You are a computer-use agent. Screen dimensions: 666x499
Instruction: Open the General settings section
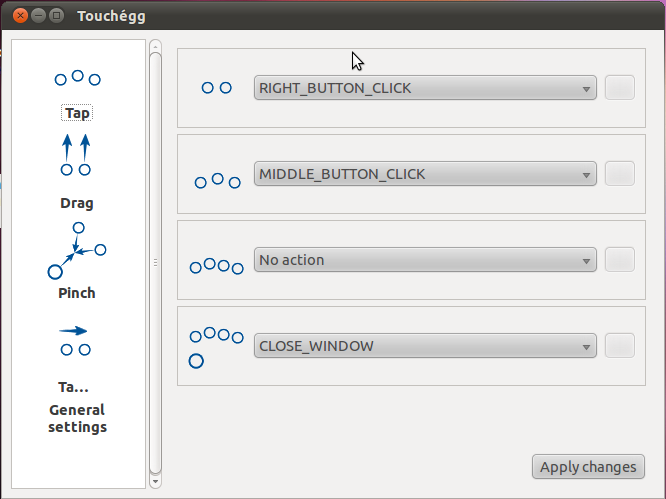[77, 418]
